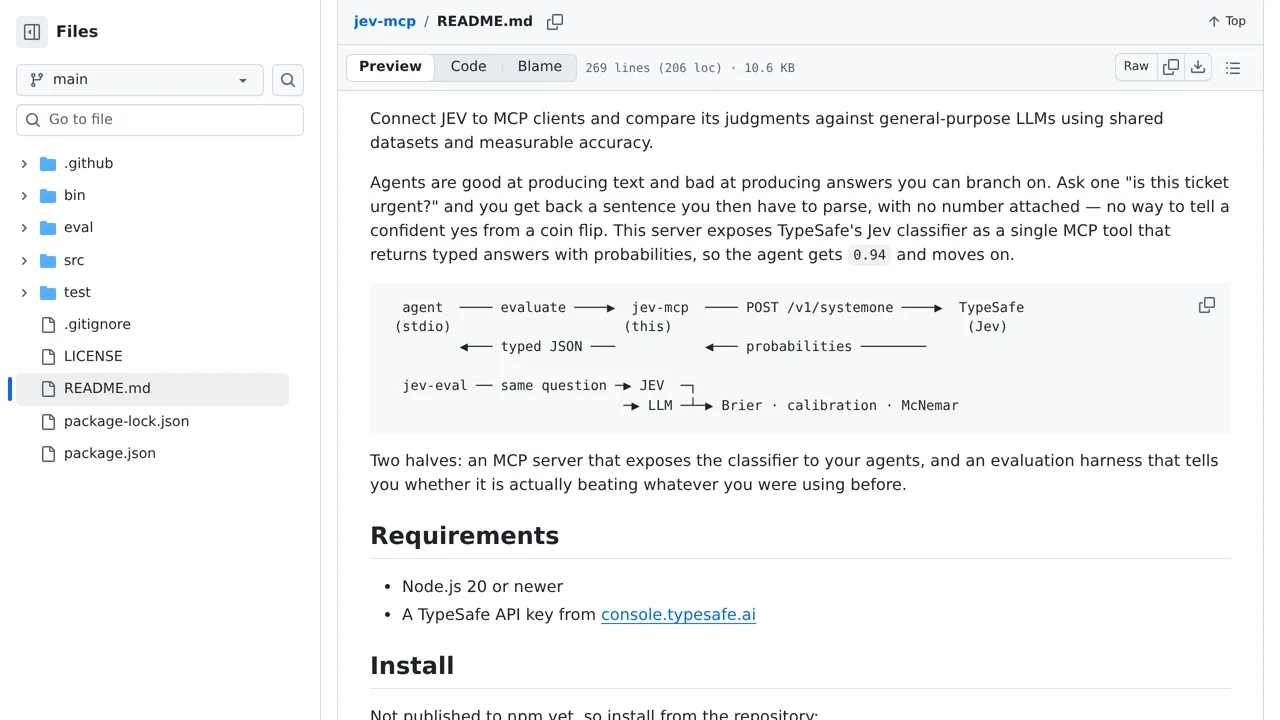
Task: Focus the Go to file input
Action: (x=160, y=120)
